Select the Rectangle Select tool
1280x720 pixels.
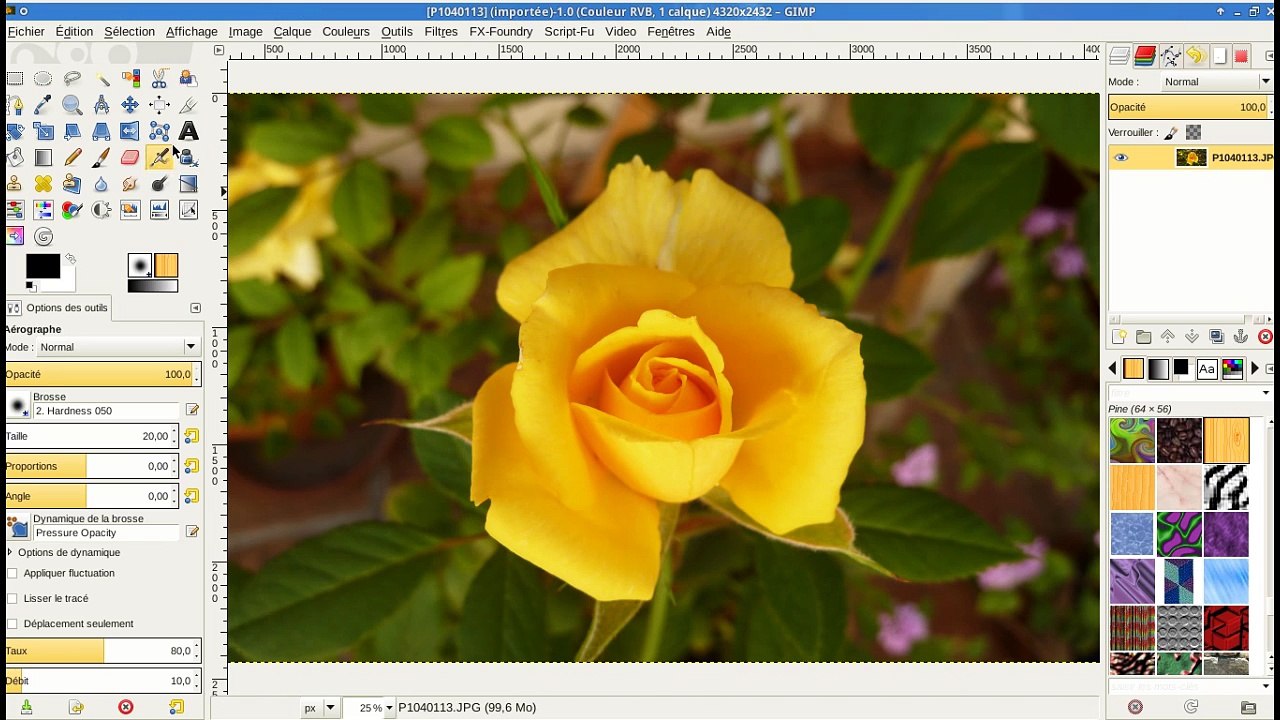(x=14, y=79)
